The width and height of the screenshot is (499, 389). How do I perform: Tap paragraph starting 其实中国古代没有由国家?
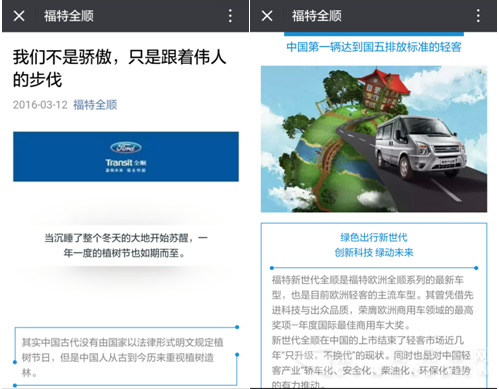(x=123, y=357)
